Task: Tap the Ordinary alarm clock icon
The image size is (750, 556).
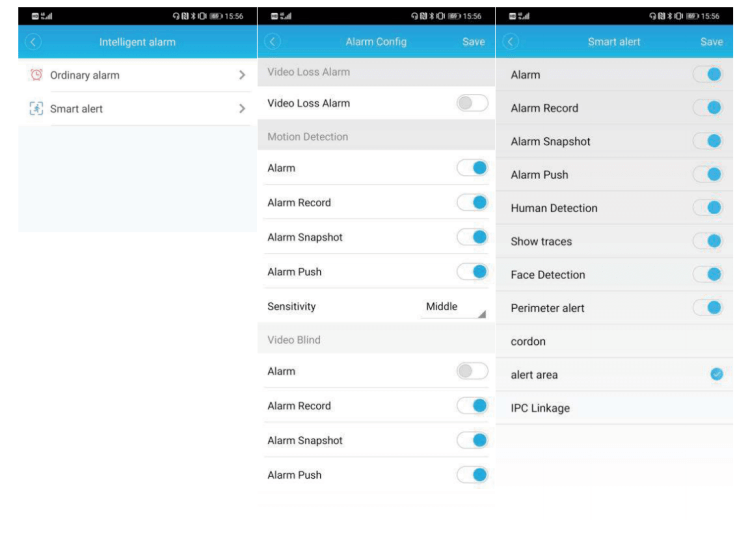Action: point(36,75)
